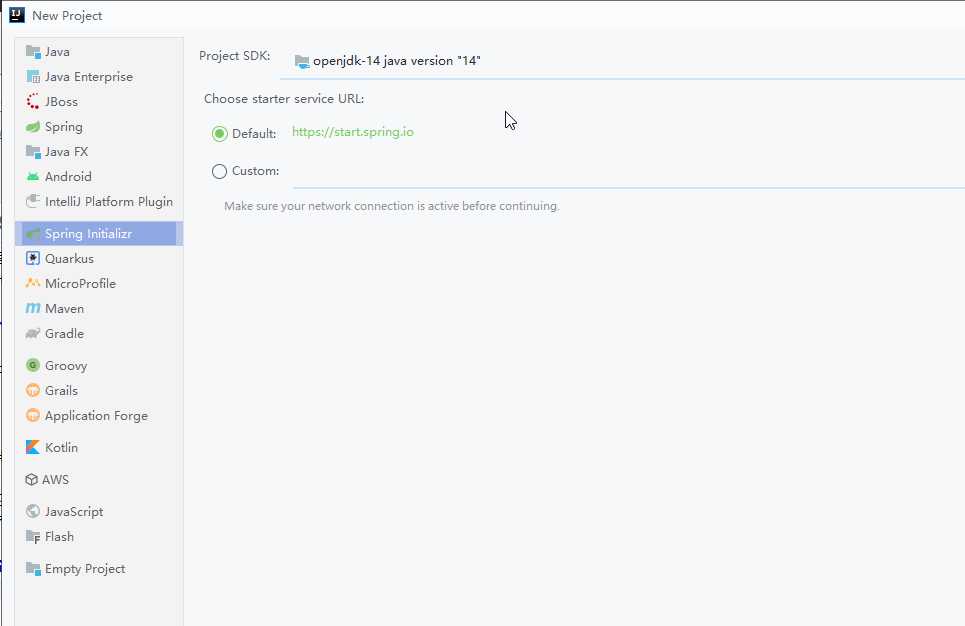Select the Spring Initializr icon
965x626 pixels.
[x=33, y=234]
